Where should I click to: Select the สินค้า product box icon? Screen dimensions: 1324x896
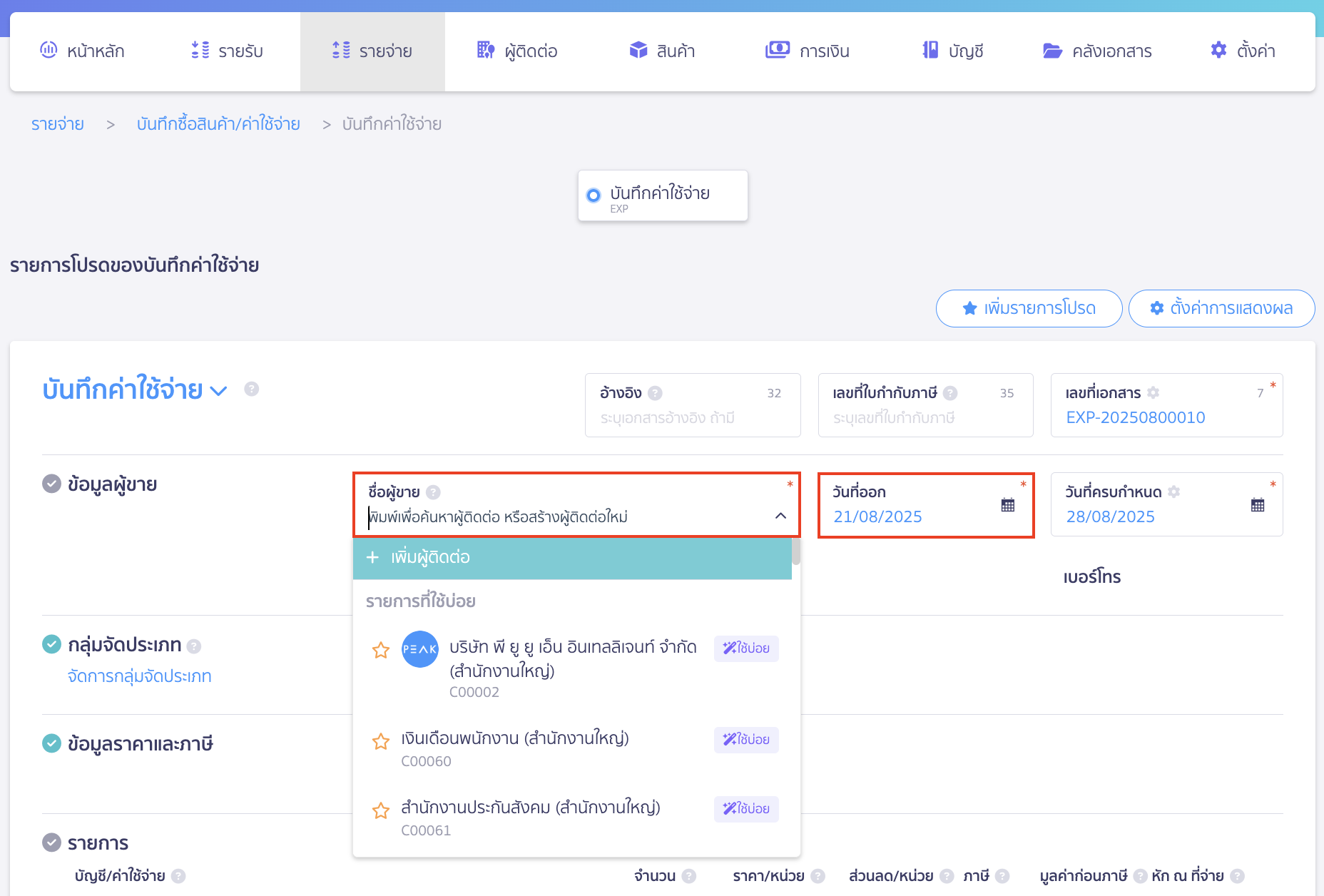[x=637, y=50]
